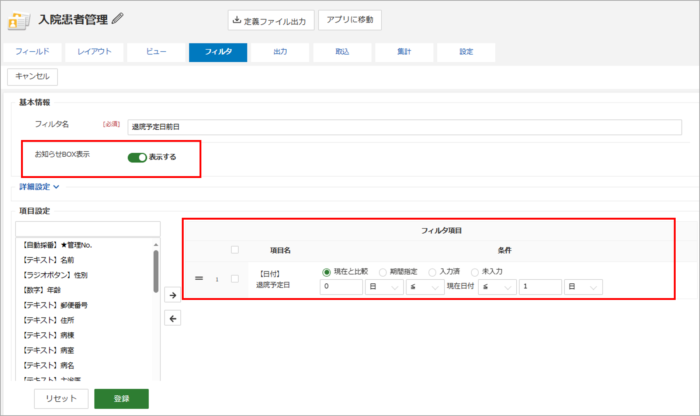
Task: Click the item list scrollbar thumb
Action: (x=156, y=271)
